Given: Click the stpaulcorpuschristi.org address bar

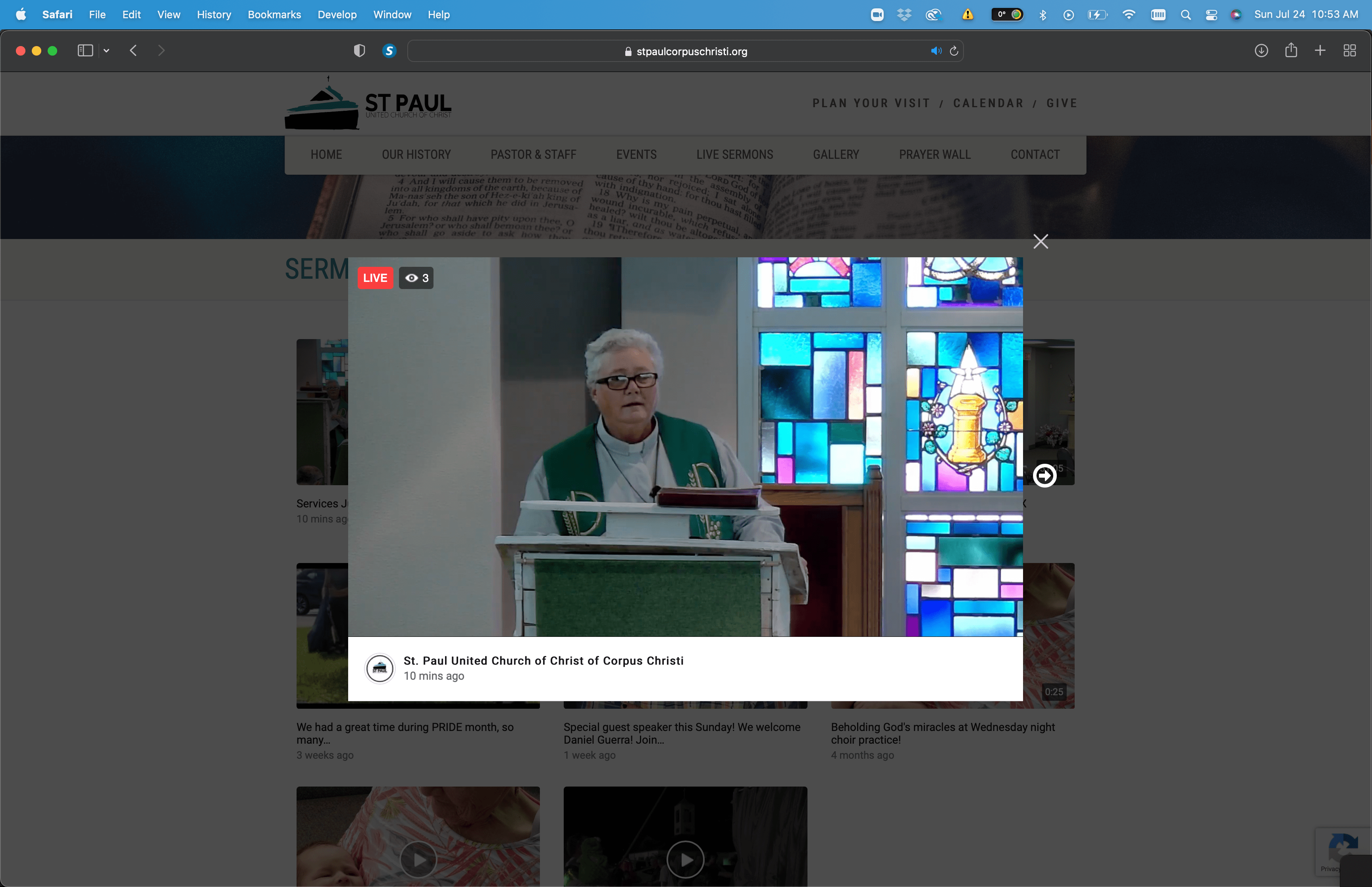Looking at the screenshot, I should coord(685,51).
